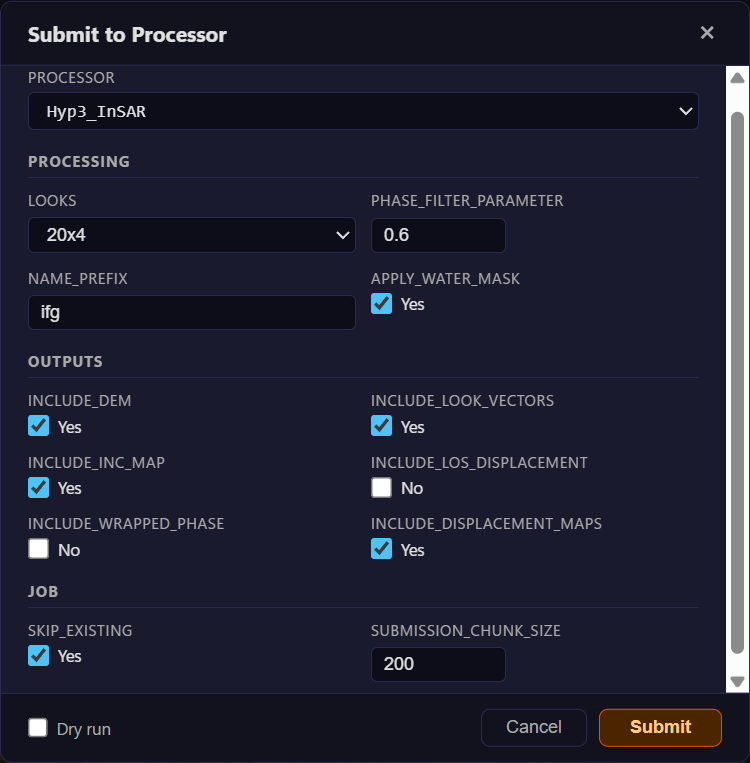This screenshot has width=750, height=763.
Task: Focus the SUBMISSION_CHUNK_SIZE field
Action: tap(438, 664)
